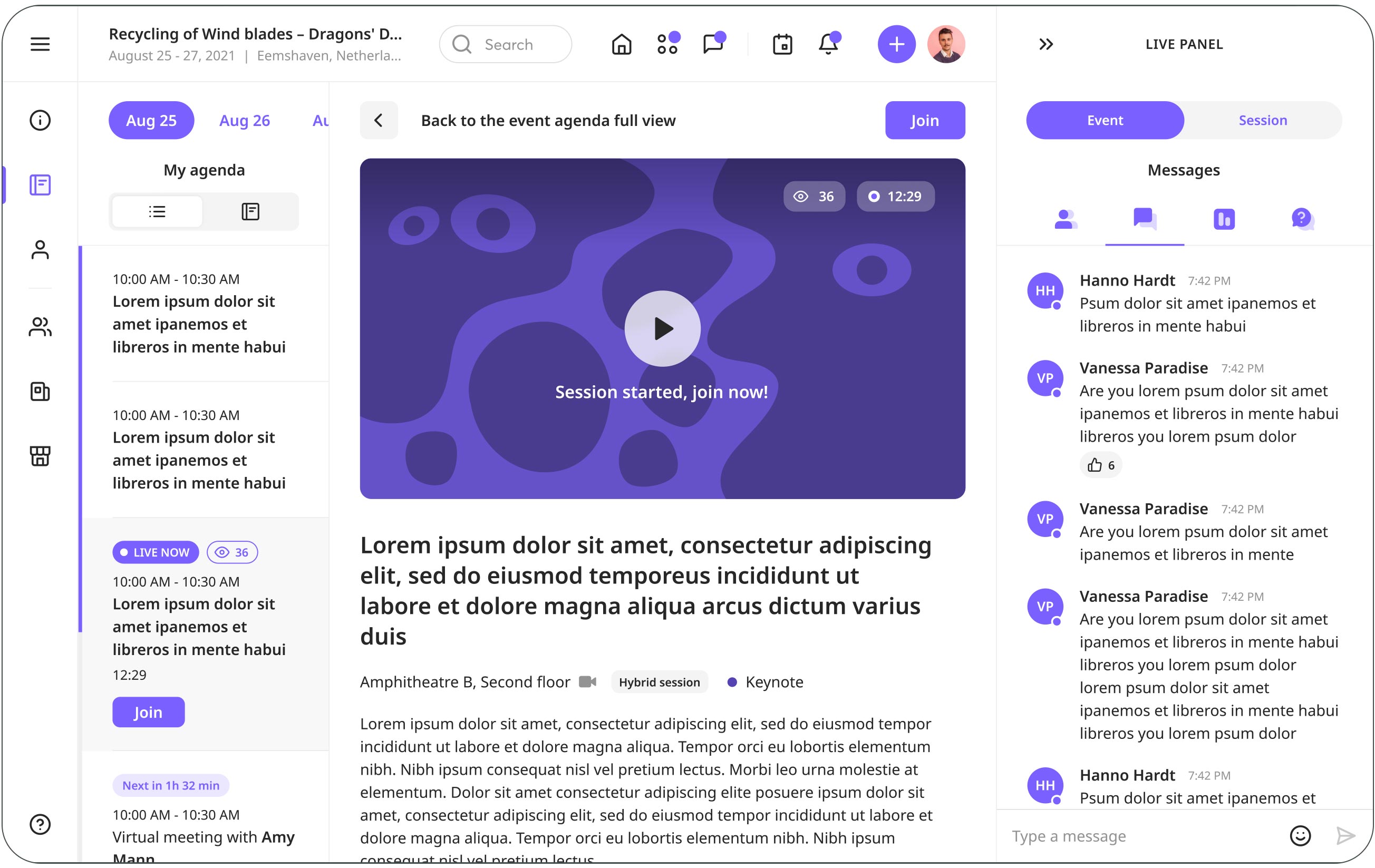Click the emoji picker in the message box
This screenshot has width=1375, height=868.
(1300, 836)
